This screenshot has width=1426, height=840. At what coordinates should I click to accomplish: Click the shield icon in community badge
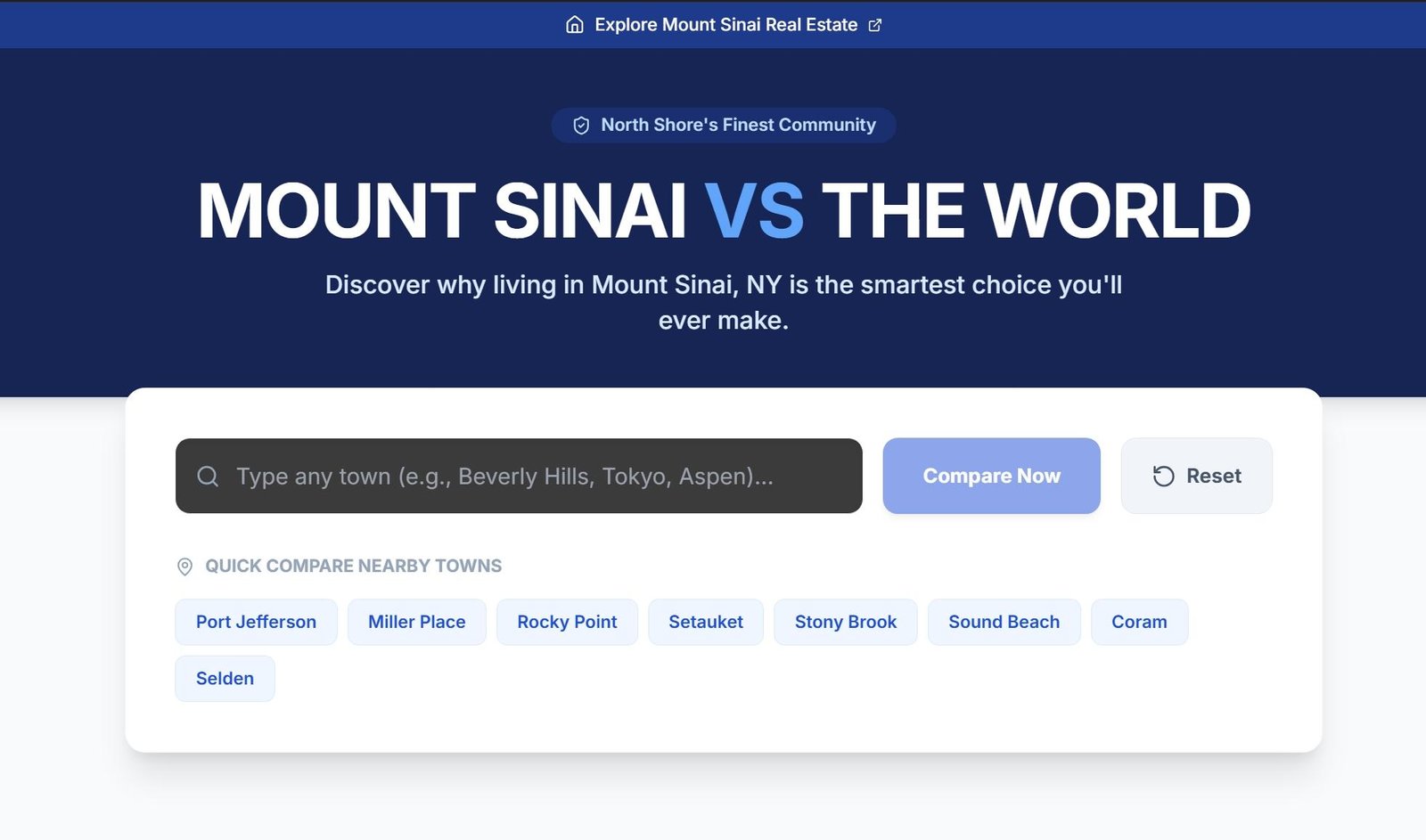click(x=581, y=126)
